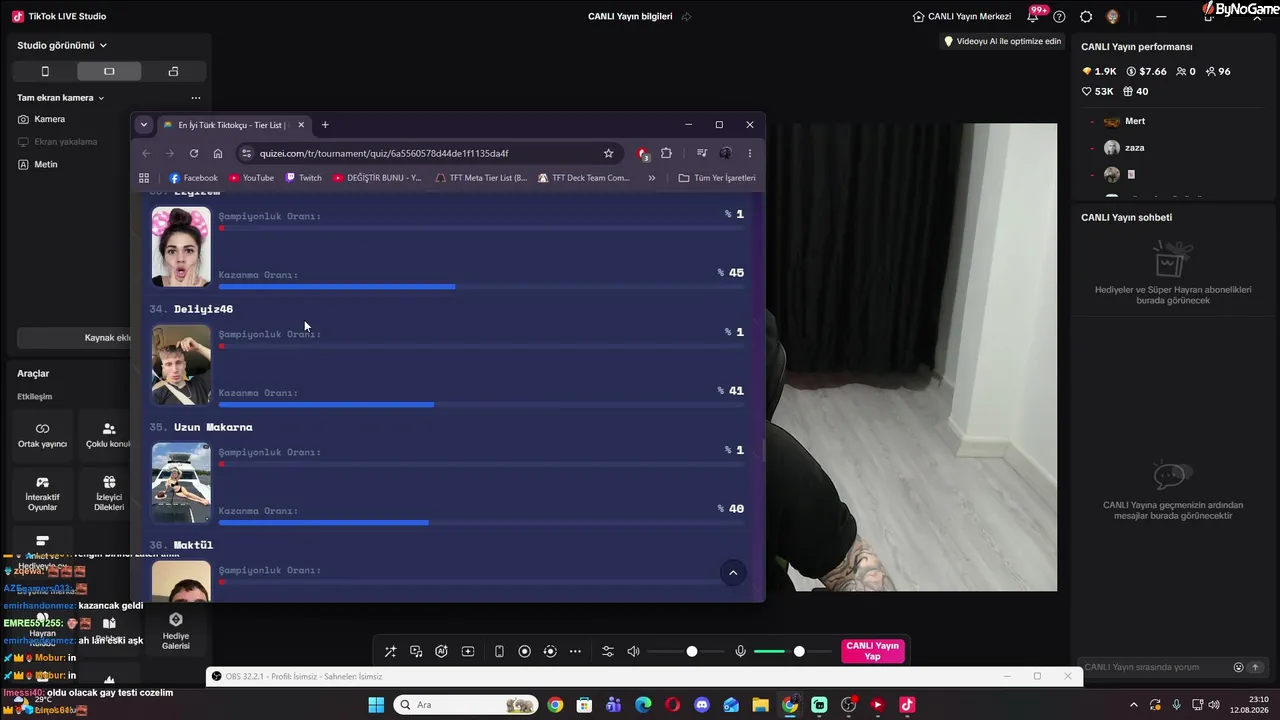Select the En İyi Türk Tiktokçu tab
This screenshot has width=1280, height=720.
point(233,125)
